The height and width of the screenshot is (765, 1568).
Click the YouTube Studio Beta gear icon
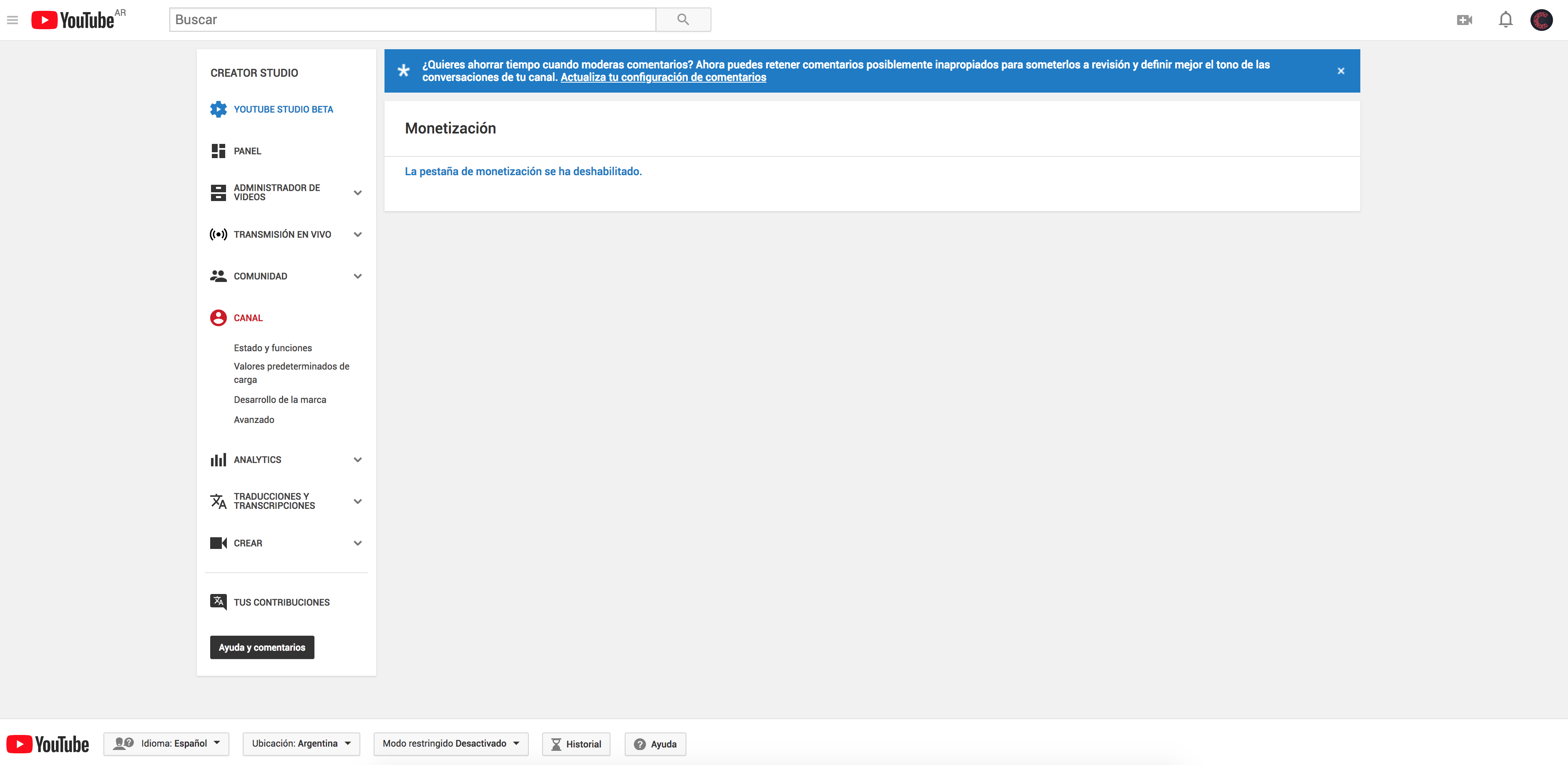pyautogui.click(x=218, y=109)
